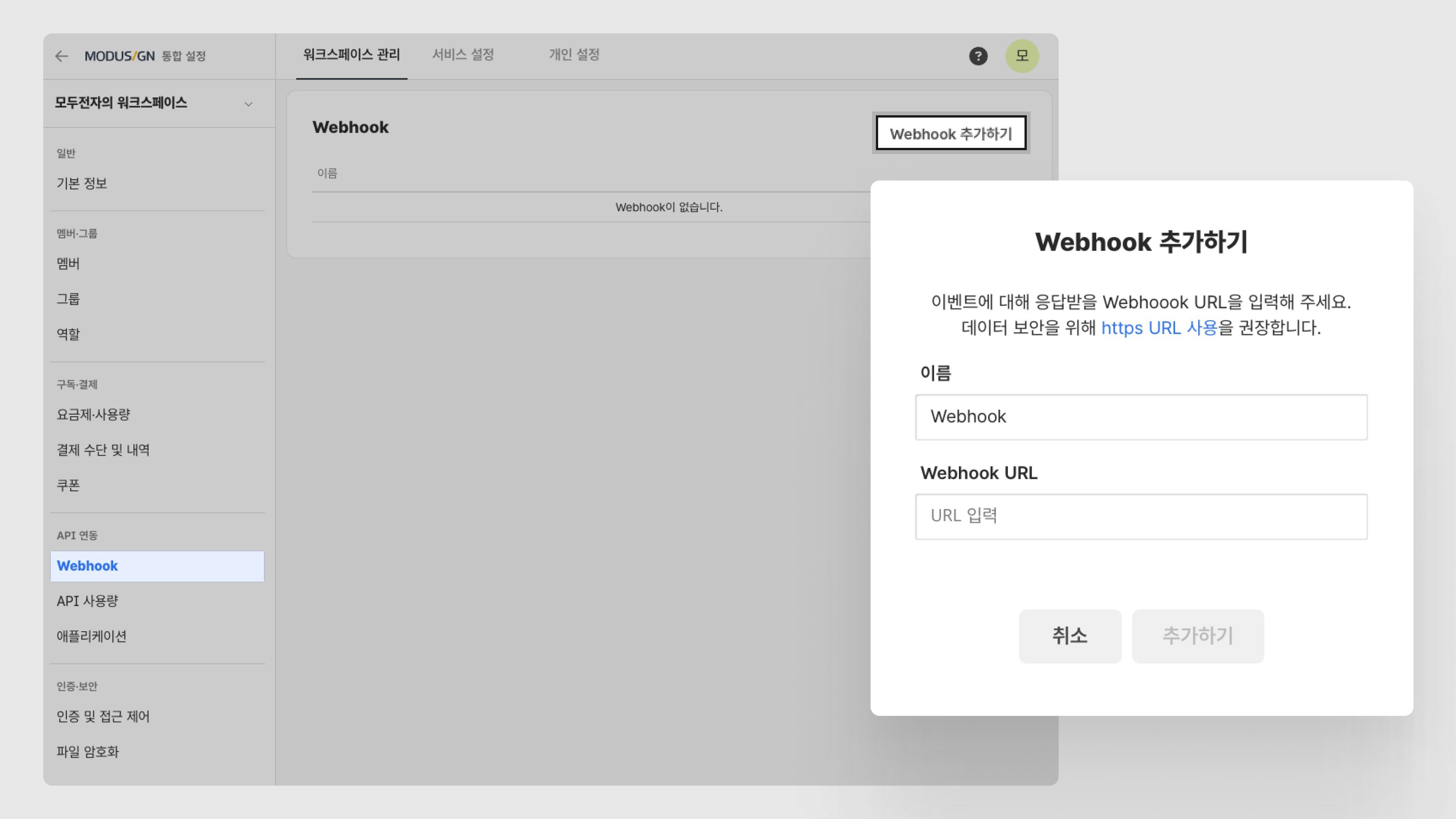
Task: Go to 요금제·사용량 in sidebar
Action: (x=93, y=414)
